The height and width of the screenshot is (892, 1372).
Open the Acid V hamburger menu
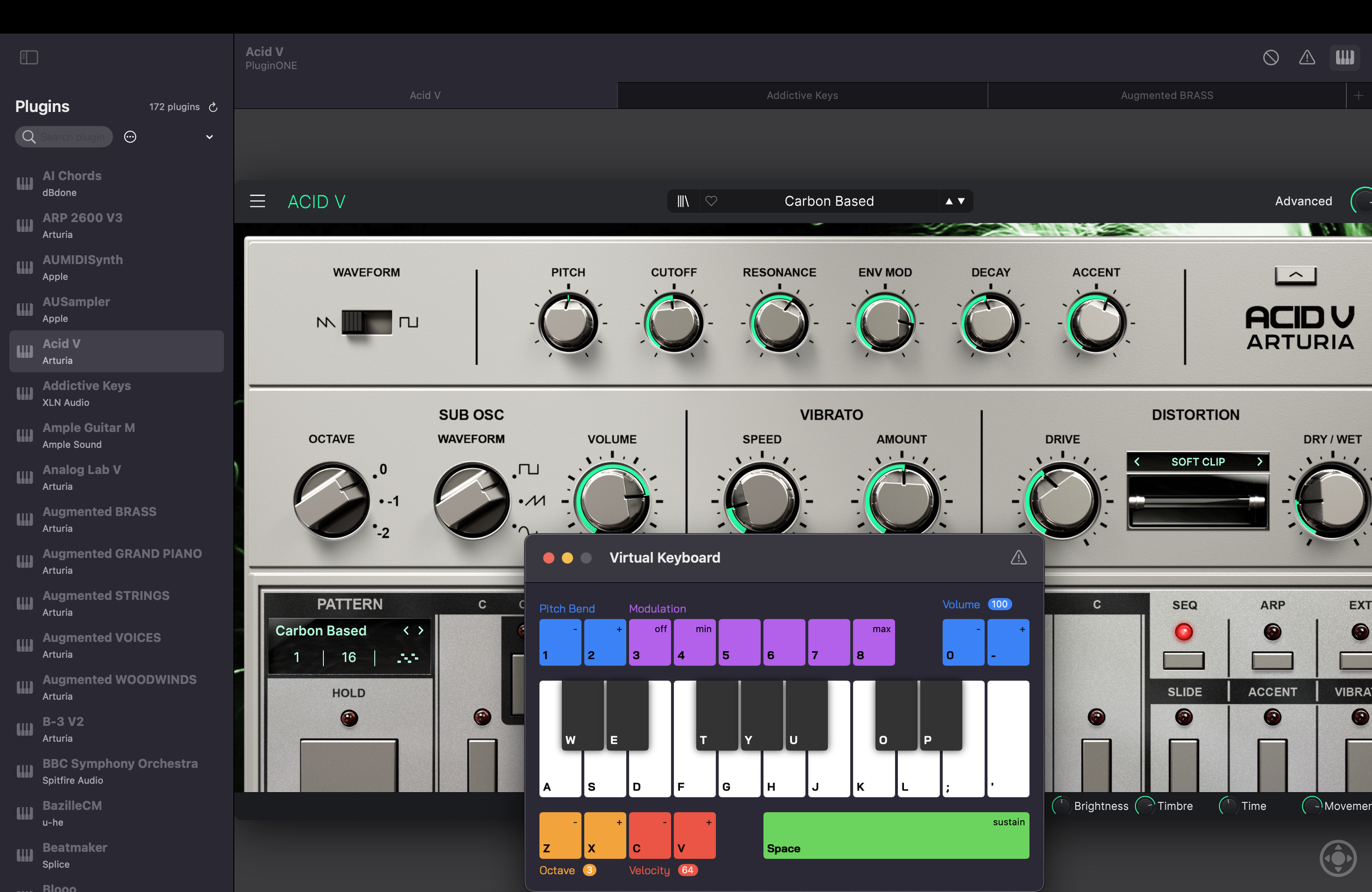(x=257, y=201)
